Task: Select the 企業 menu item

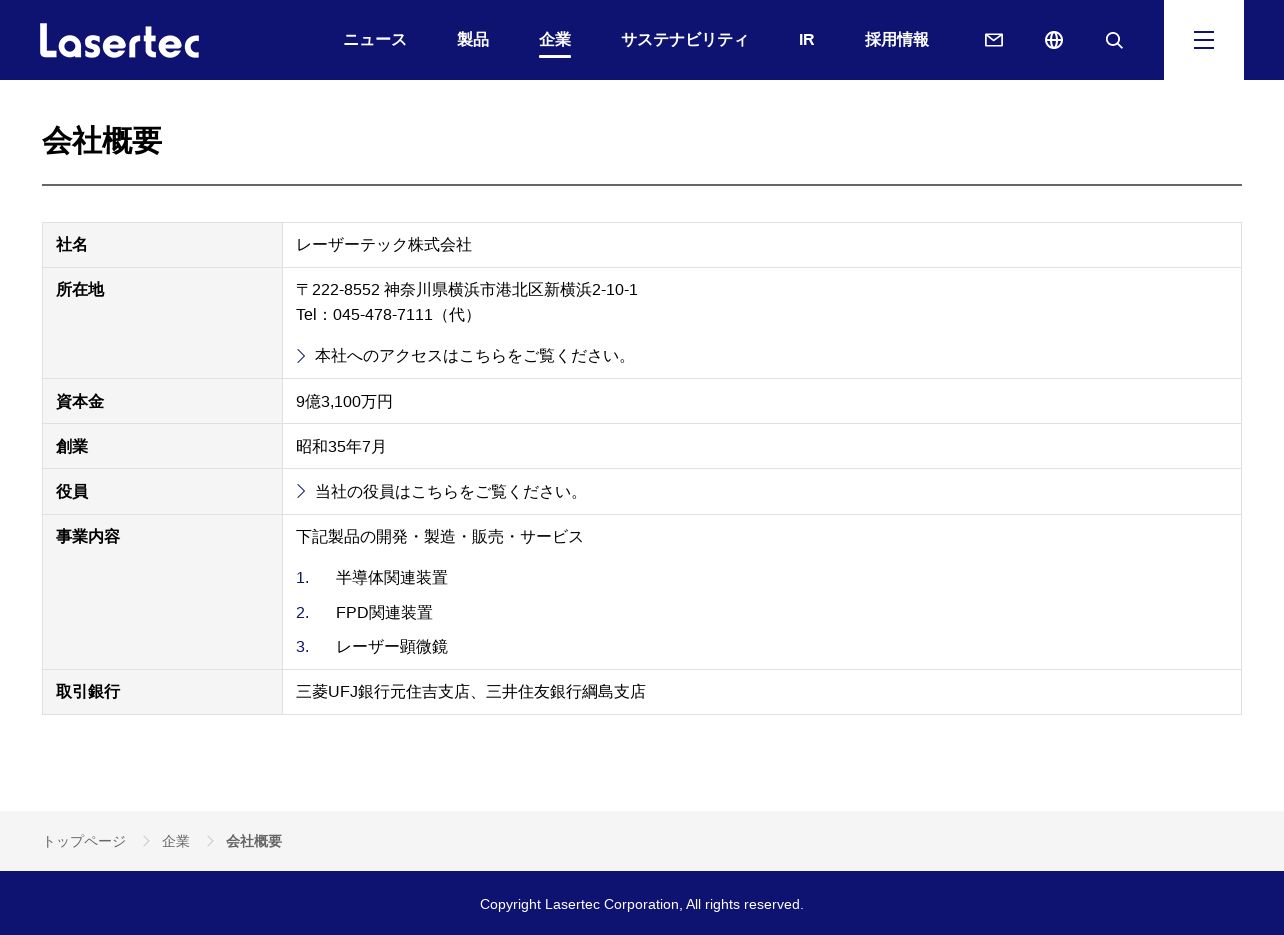Action: coord(555,40)
